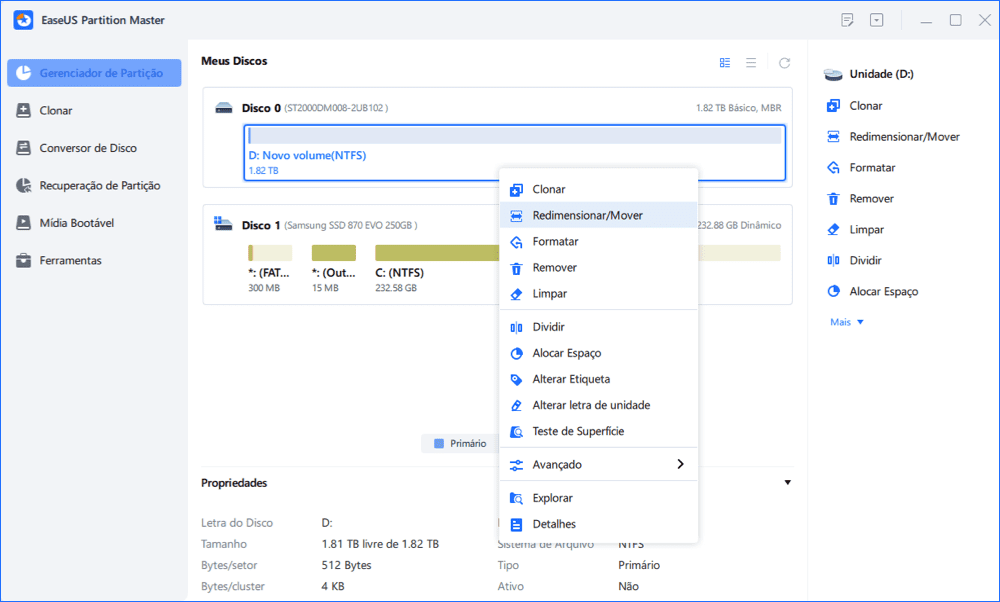This screenshot has width=1000, height=602.
Task: Choose Teste de Superfície in the context menu
Action: point(599,432)
